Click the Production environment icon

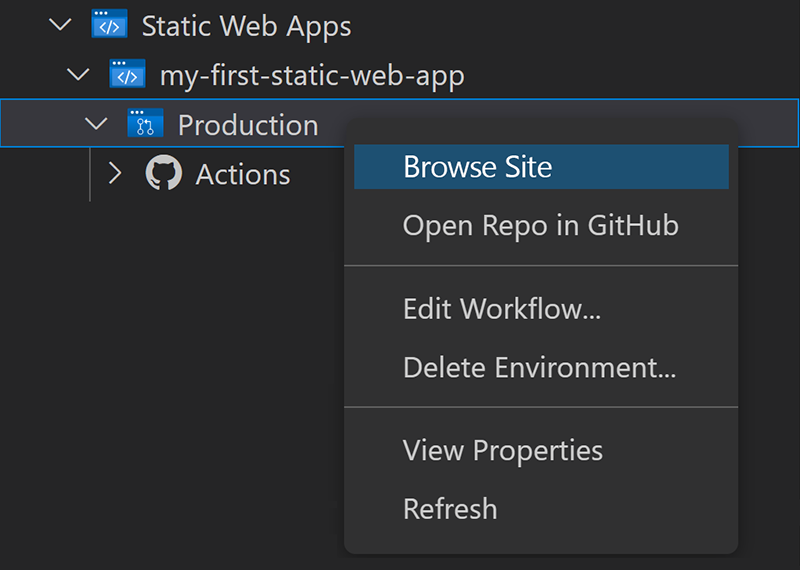[x=145, y=123]
